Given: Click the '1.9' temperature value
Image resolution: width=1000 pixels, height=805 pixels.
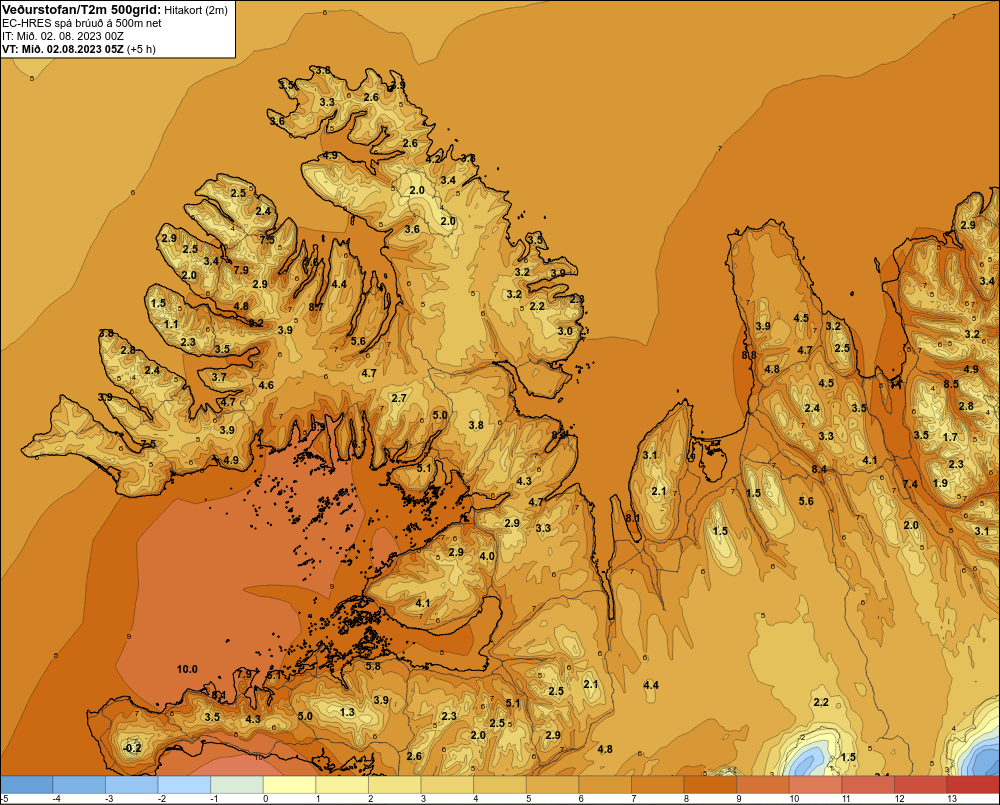Looking at the screenshot, I should [940, 483].
